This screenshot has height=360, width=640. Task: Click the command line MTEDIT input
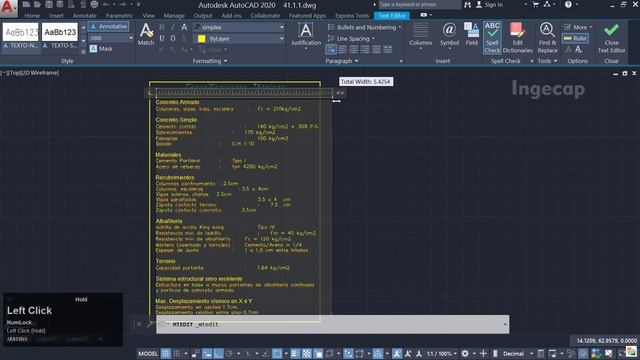pos(332,324)
